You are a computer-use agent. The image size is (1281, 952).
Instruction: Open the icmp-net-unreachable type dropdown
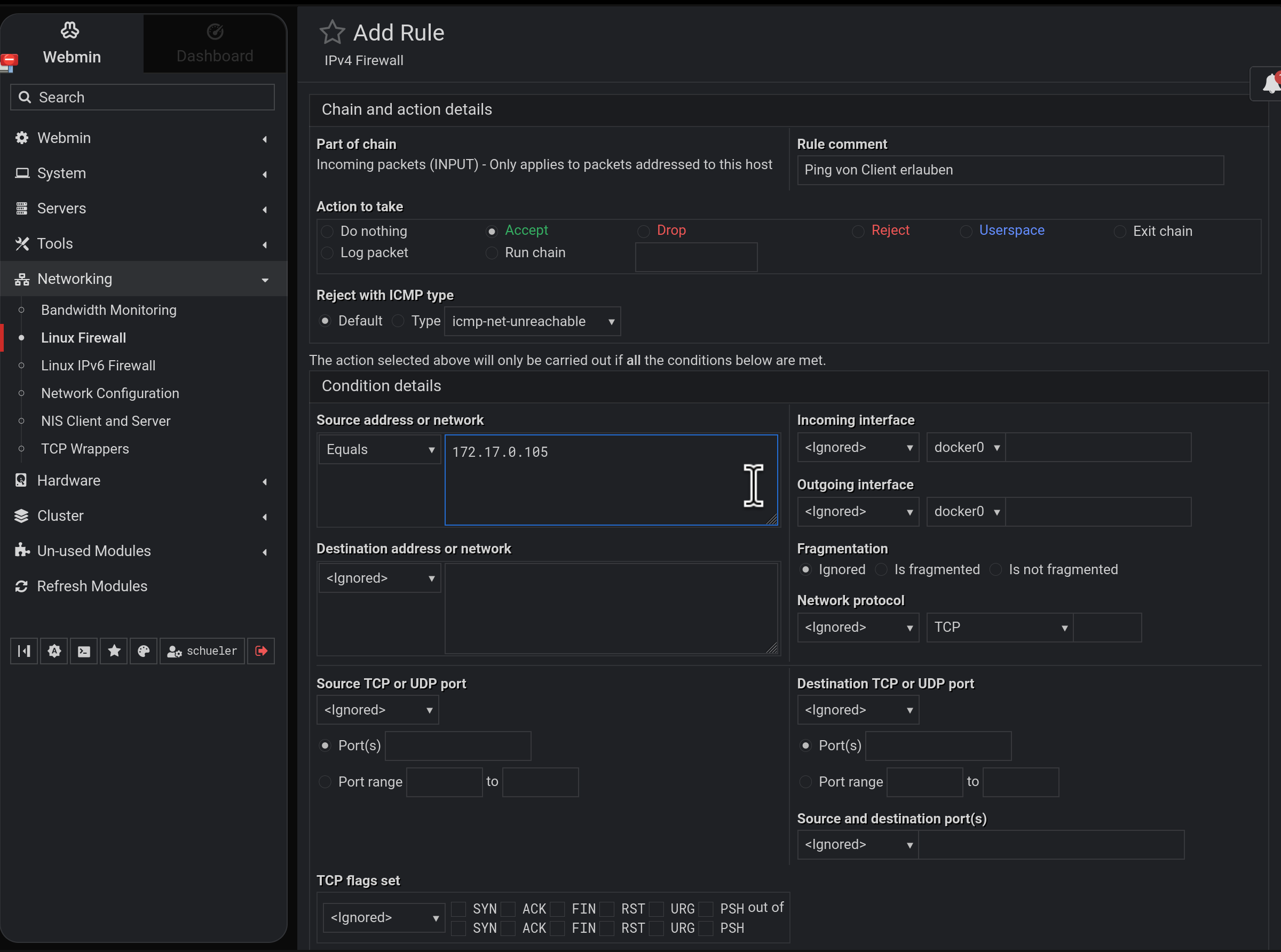tap(533, 322)
